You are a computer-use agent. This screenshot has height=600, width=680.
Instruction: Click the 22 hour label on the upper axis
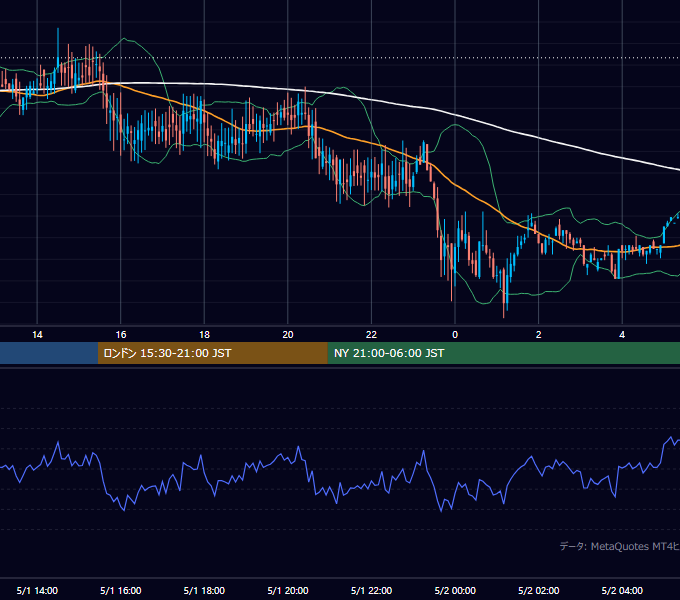371,335
